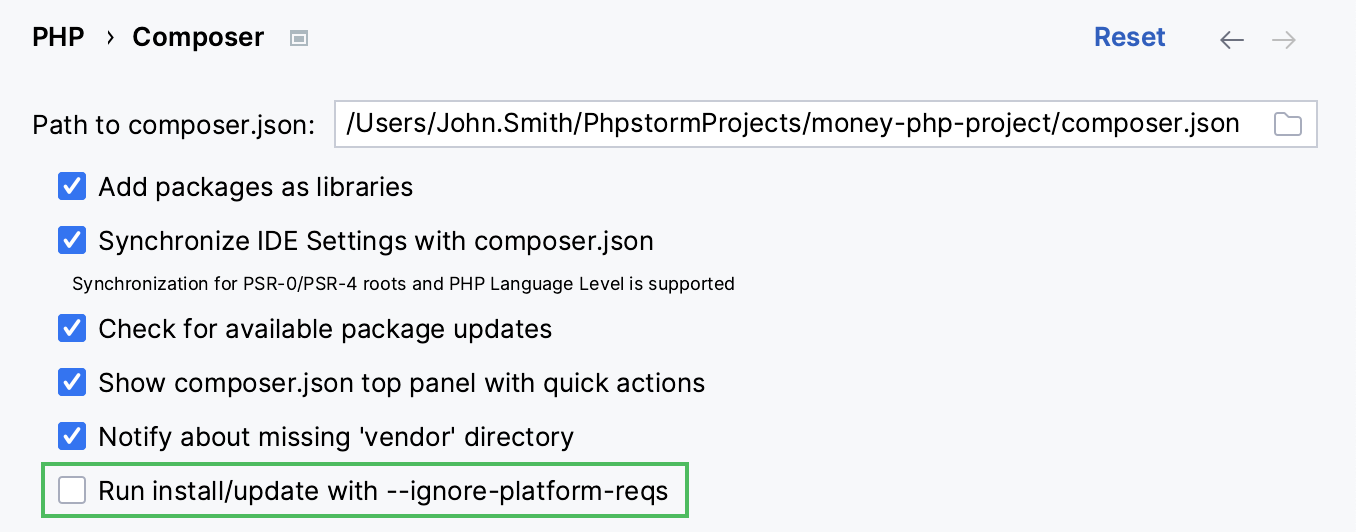Click the '--ignore-platform-reqs' option label text
Screen dimensions: 1356x532
(x=383, y=491)
